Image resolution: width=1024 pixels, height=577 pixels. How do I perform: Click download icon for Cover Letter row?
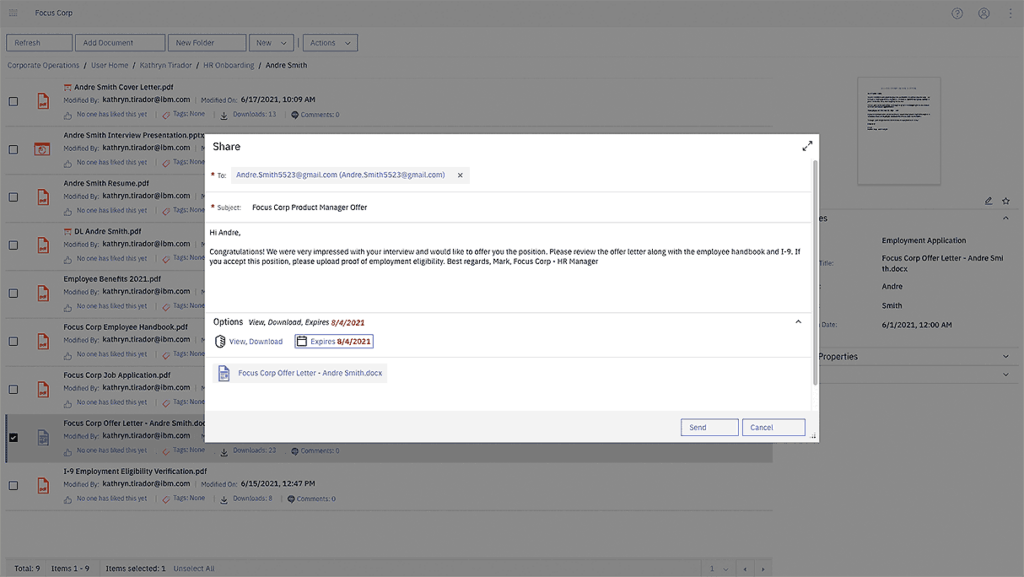(223, 115)
